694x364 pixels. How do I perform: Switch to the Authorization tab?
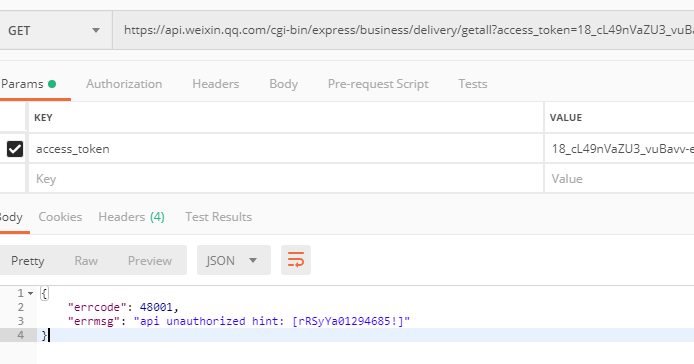(x=124, y=84)
